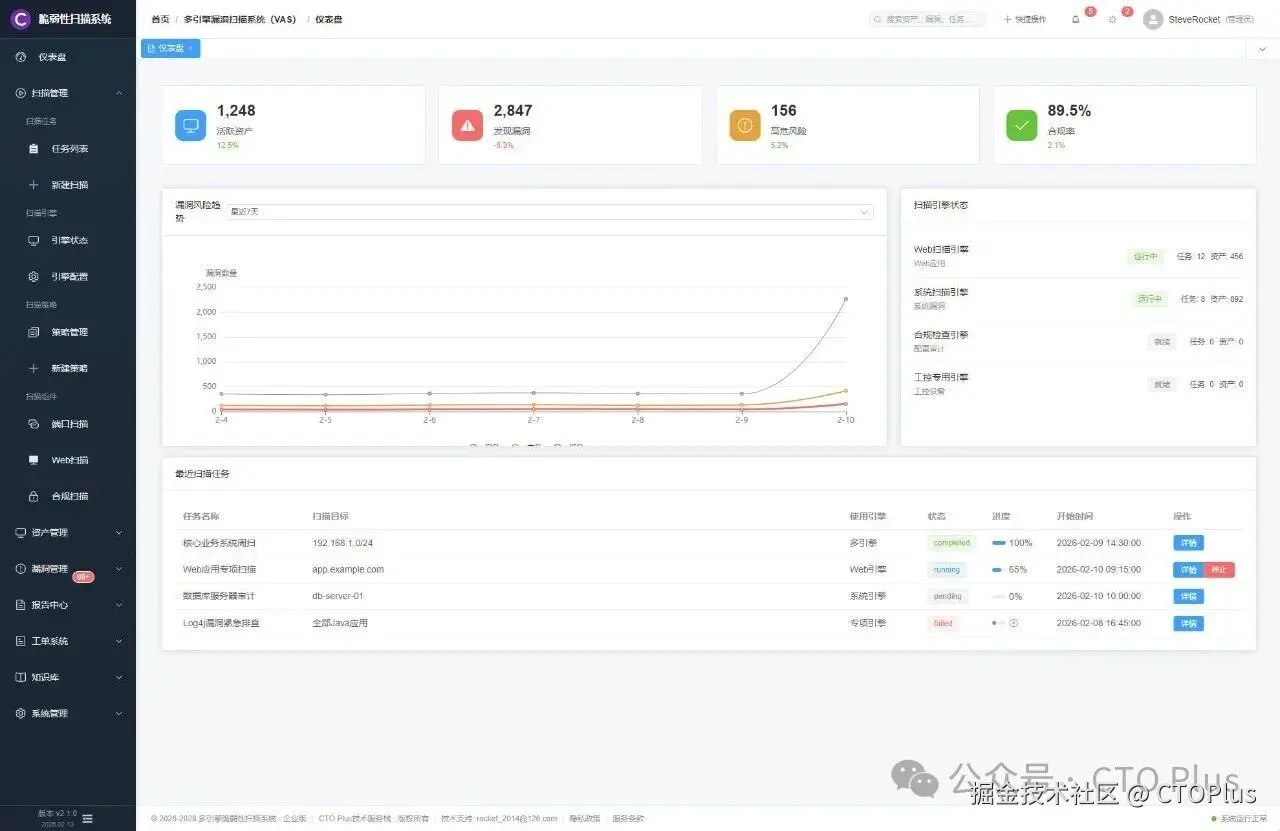Click the notification bell icon
Viewport: 1280px width, 831px height.
click(1076, 19)
